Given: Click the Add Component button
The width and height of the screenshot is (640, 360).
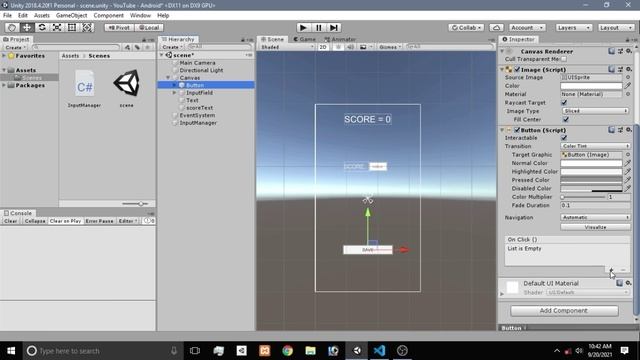Looking at the screenshot, I should [x=564, y=311].
